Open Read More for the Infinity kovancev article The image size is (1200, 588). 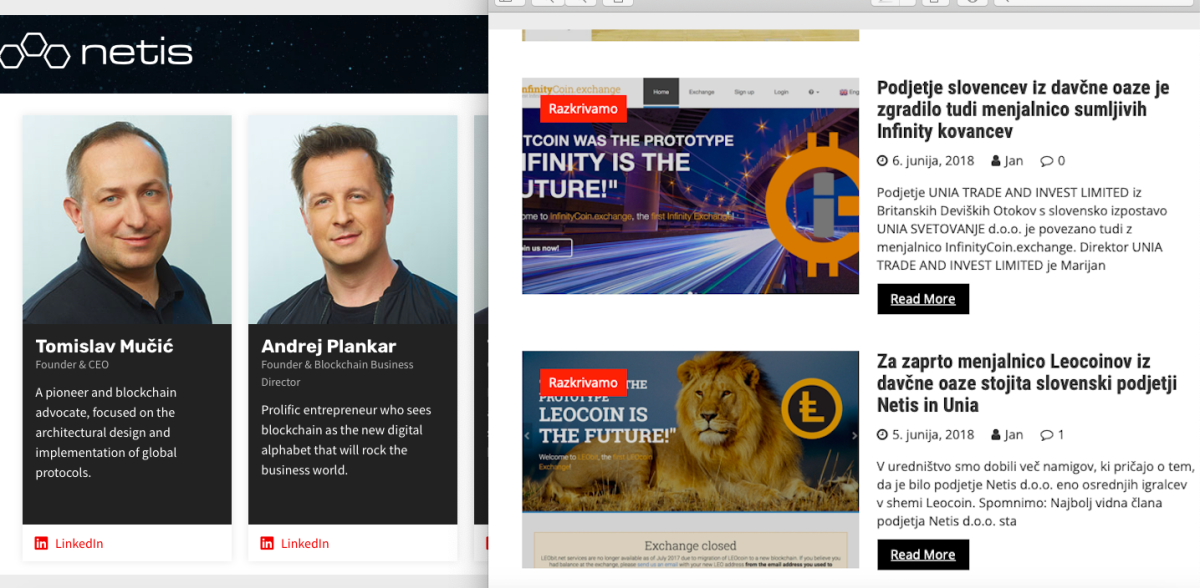coord(923,299)
